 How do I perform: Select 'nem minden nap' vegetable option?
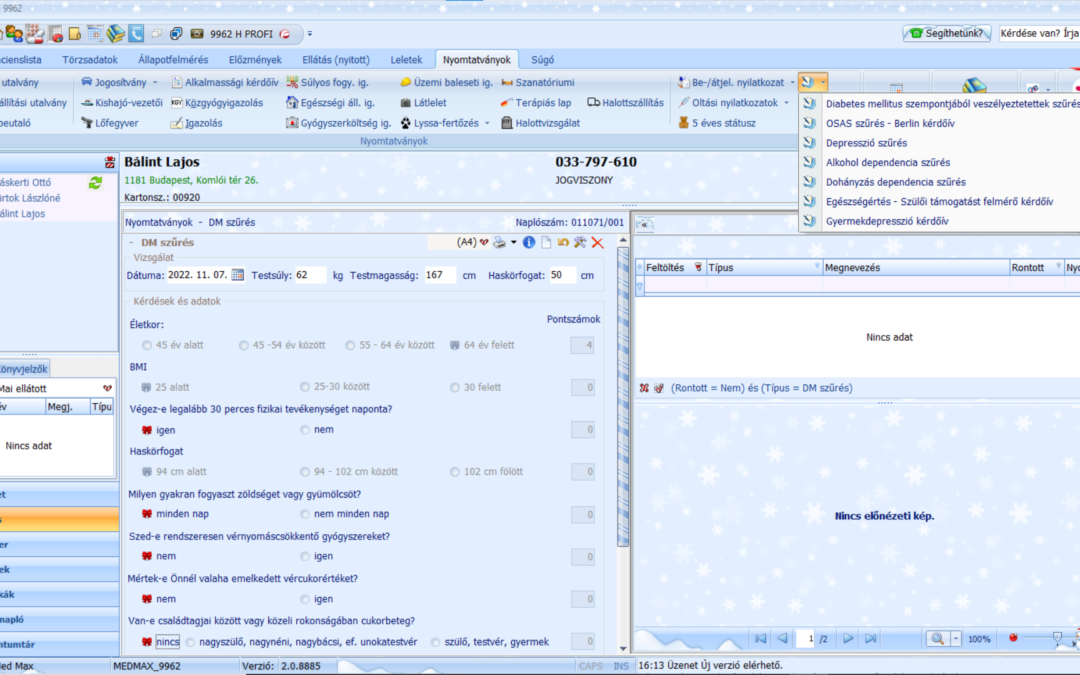(x=306, y=514)
